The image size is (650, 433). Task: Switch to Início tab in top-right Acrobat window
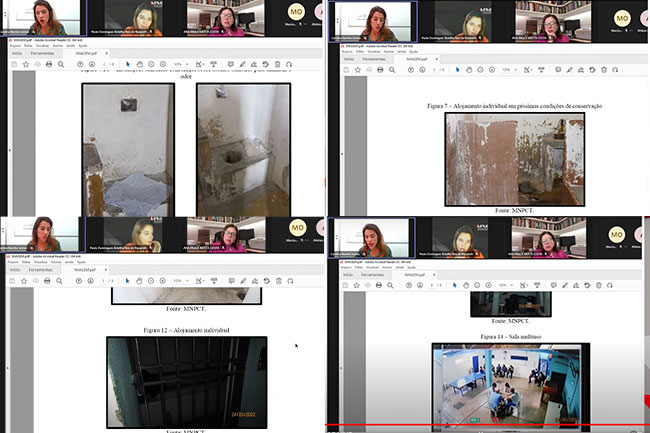[349, 59]
